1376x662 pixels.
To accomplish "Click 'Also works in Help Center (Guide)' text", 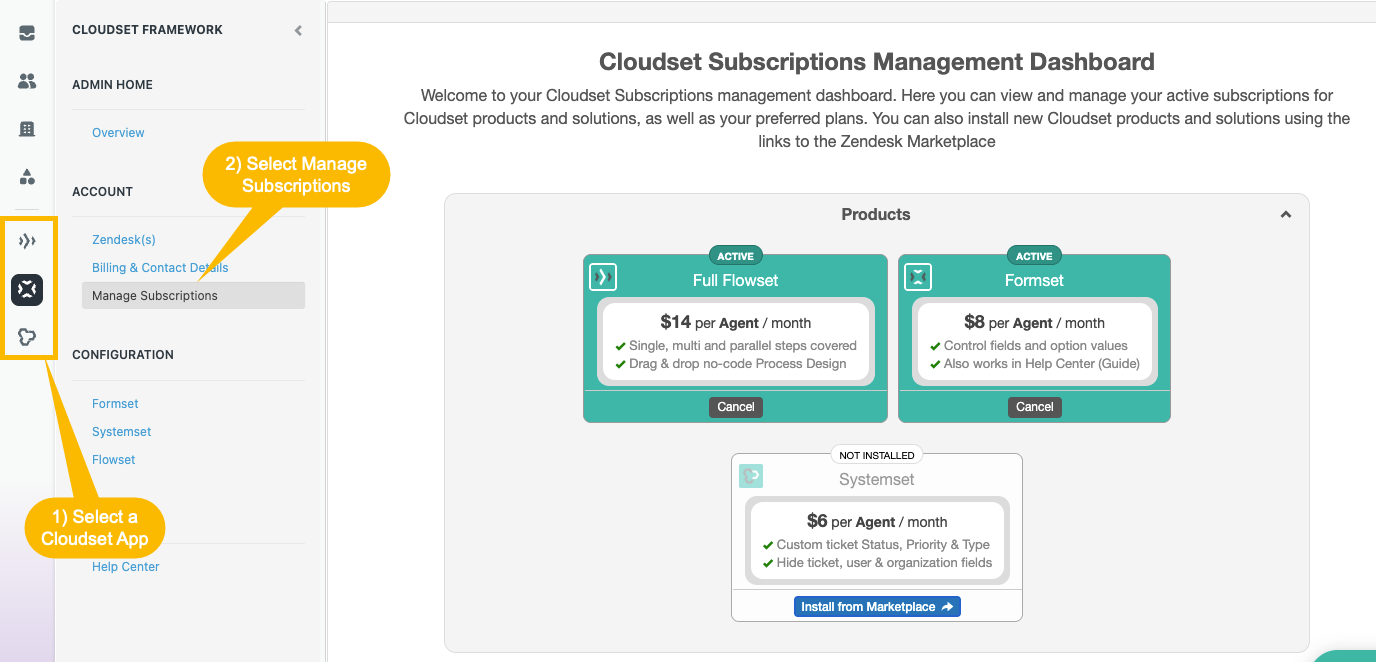I will coord(1042,364).
